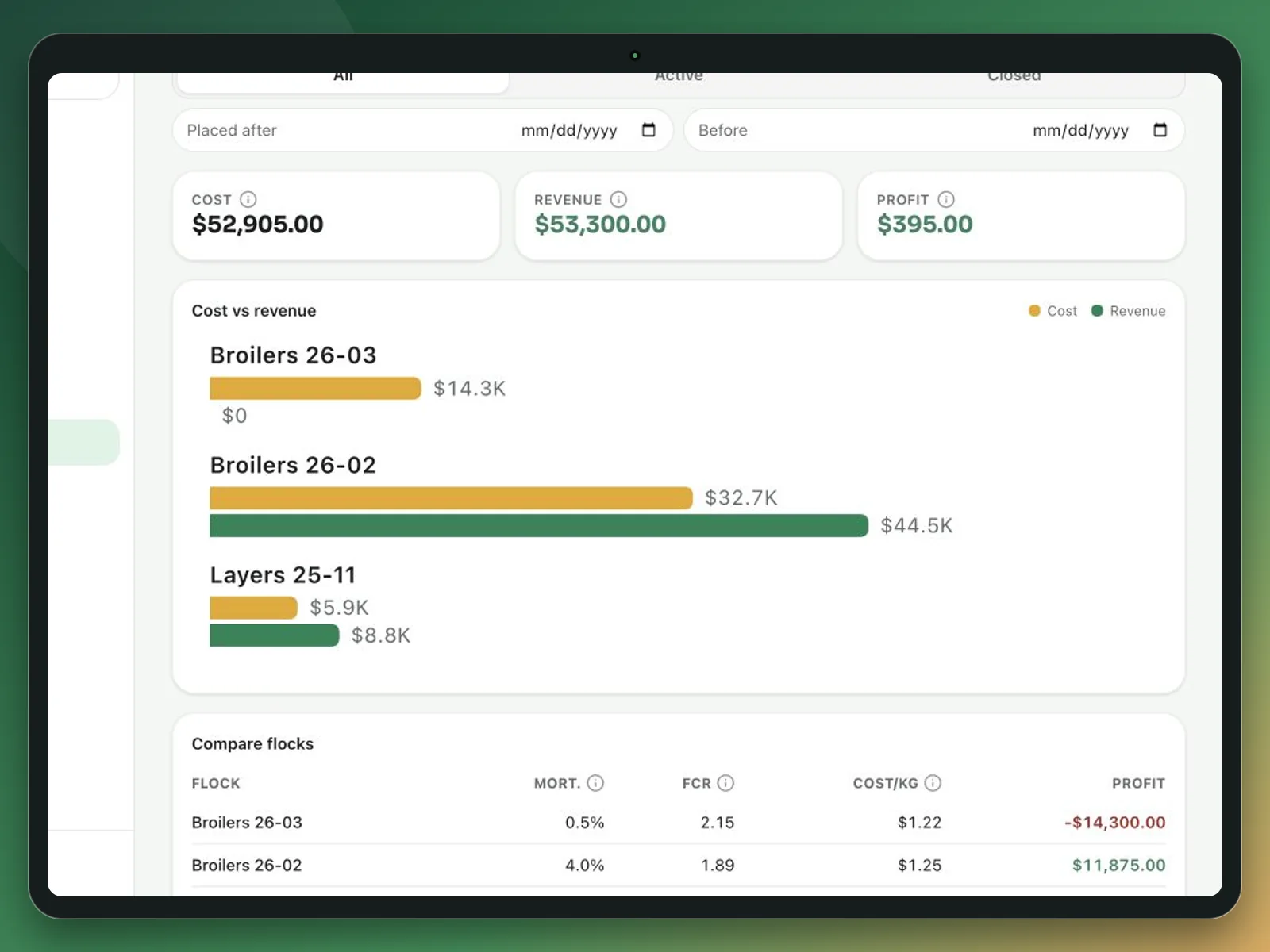Show info for the FCR column
This screenshot has height=952, width=1270.
[x=725, y=783]
